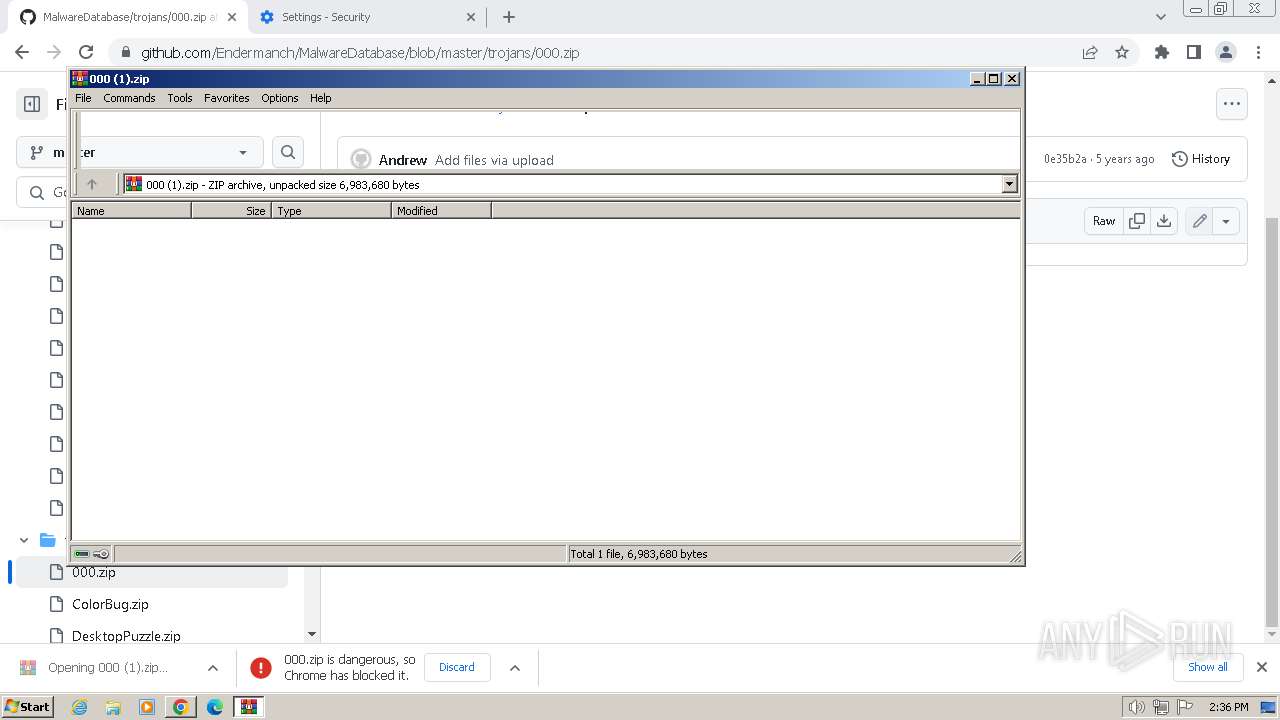The height and width of the screenshot is (720, 1280).
Task: Go forward in Chrome
Action: [55, 52]
